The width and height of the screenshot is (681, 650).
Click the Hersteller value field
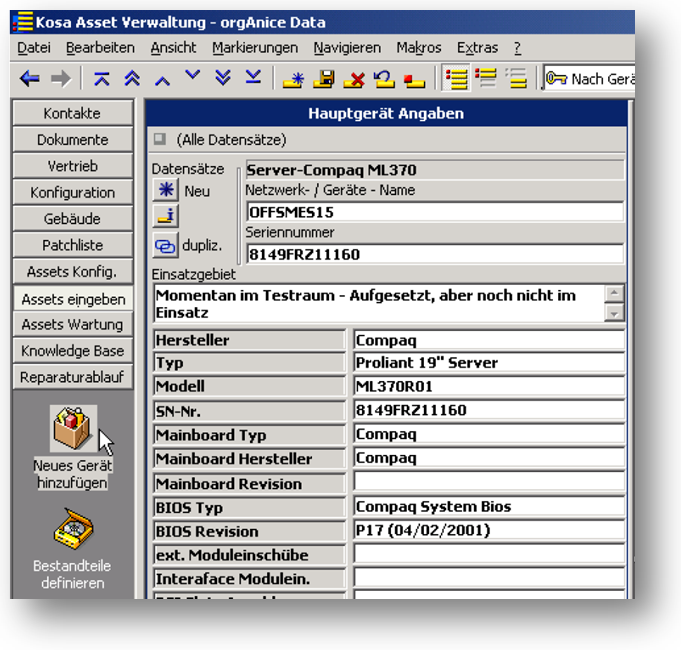[489, 340]
